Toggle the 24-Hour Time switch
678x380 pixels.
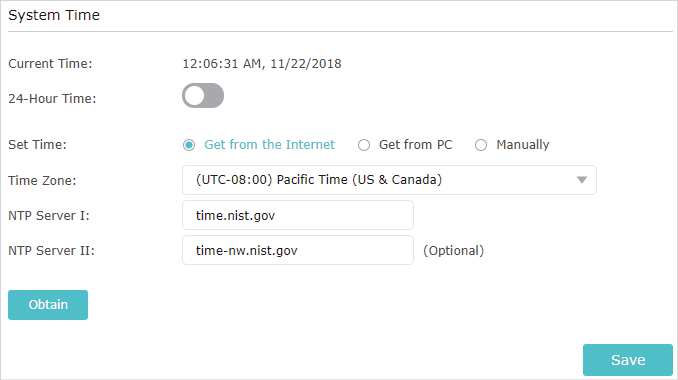click(203, 96)
